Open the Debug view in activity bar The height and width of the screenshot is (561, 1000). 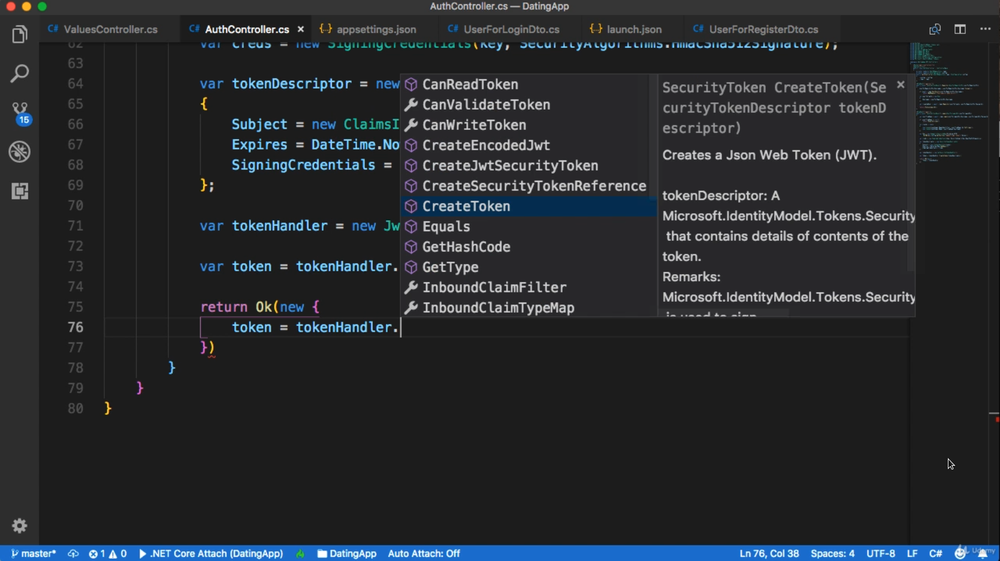click(x=19, y=152)
